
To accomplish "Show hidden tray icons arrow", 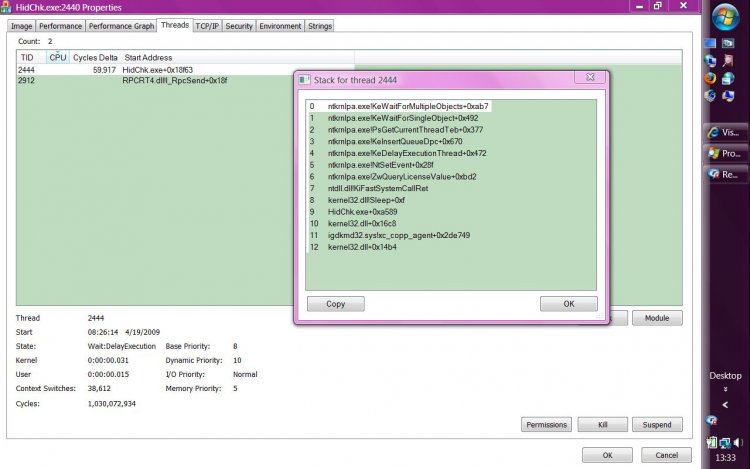I will [725, 405].
